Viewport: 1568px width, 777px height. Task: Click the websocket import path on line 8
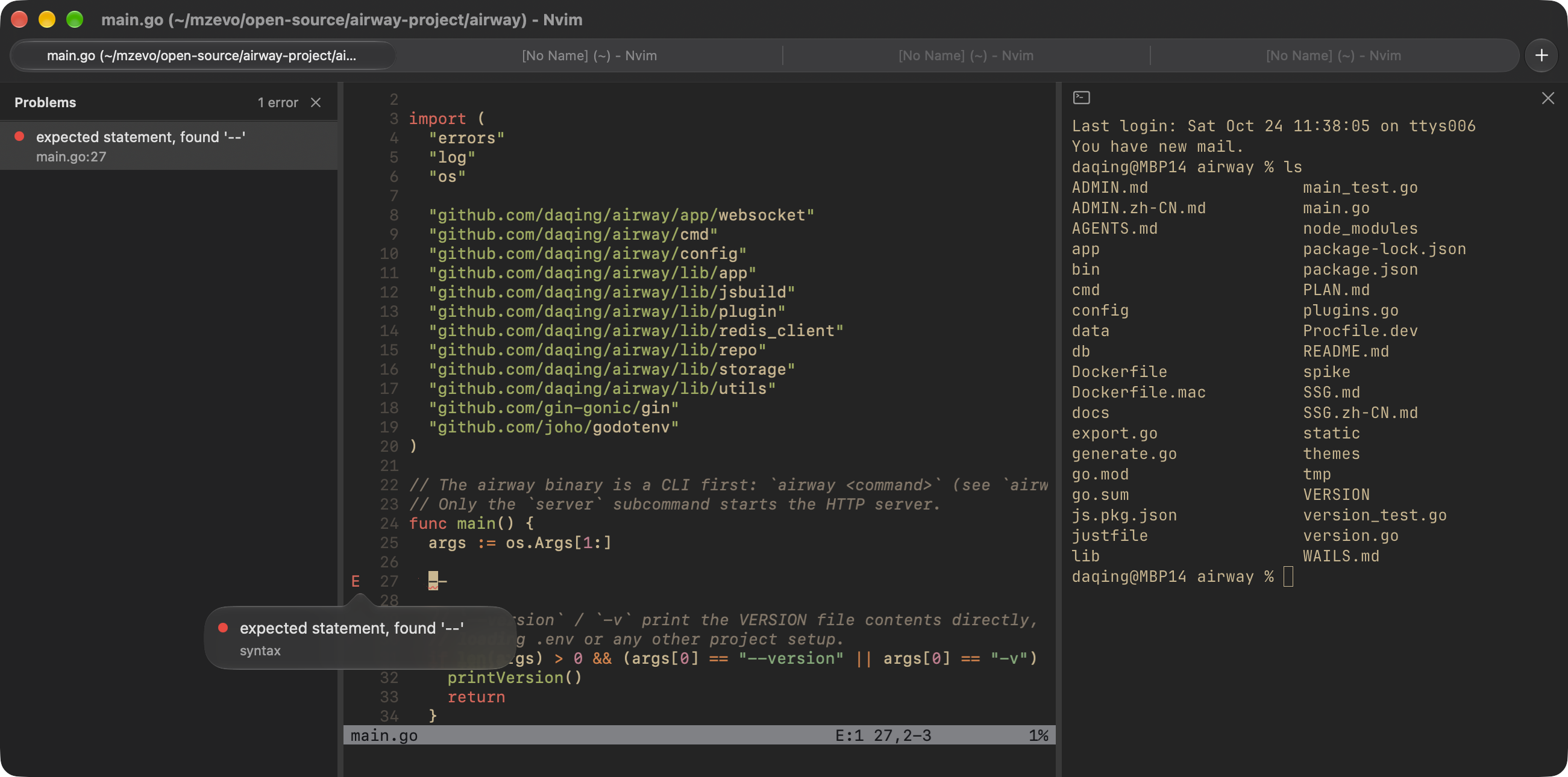[x=621, y=215]
